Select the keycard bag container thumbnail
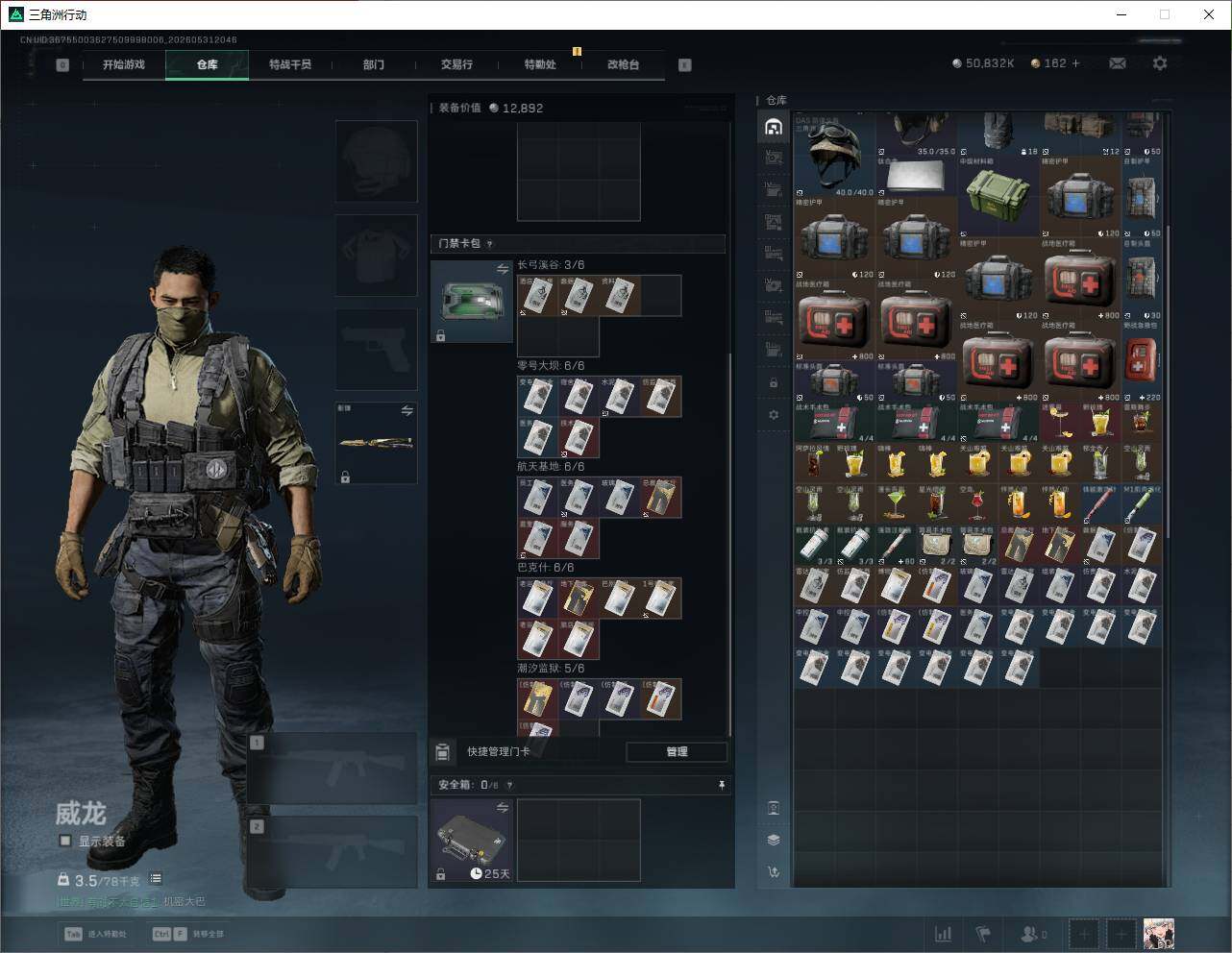This screenshot has height=953, width=1232. (472, 302)
